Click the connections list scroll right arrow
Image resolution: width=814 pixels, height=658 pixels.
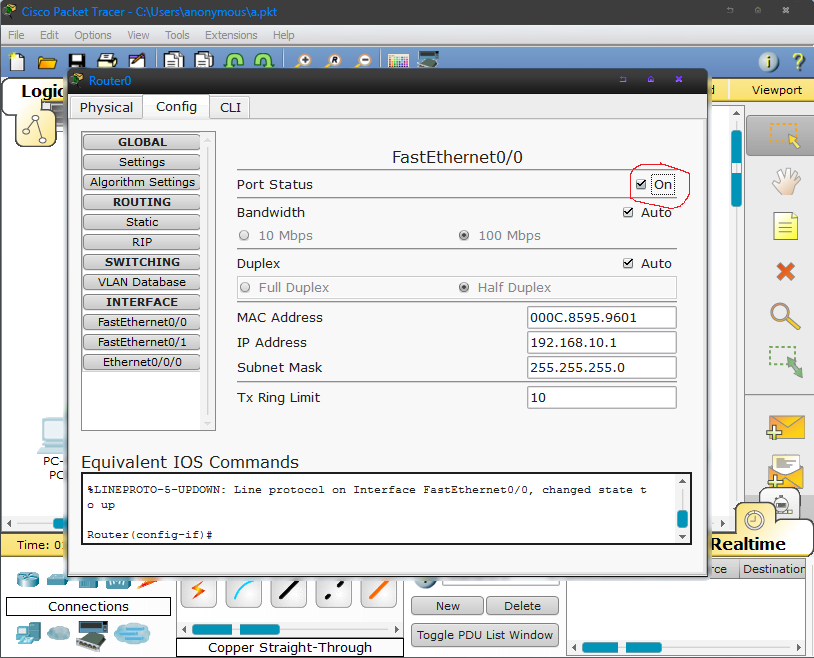pyautogui.click(x=397, y=629)
